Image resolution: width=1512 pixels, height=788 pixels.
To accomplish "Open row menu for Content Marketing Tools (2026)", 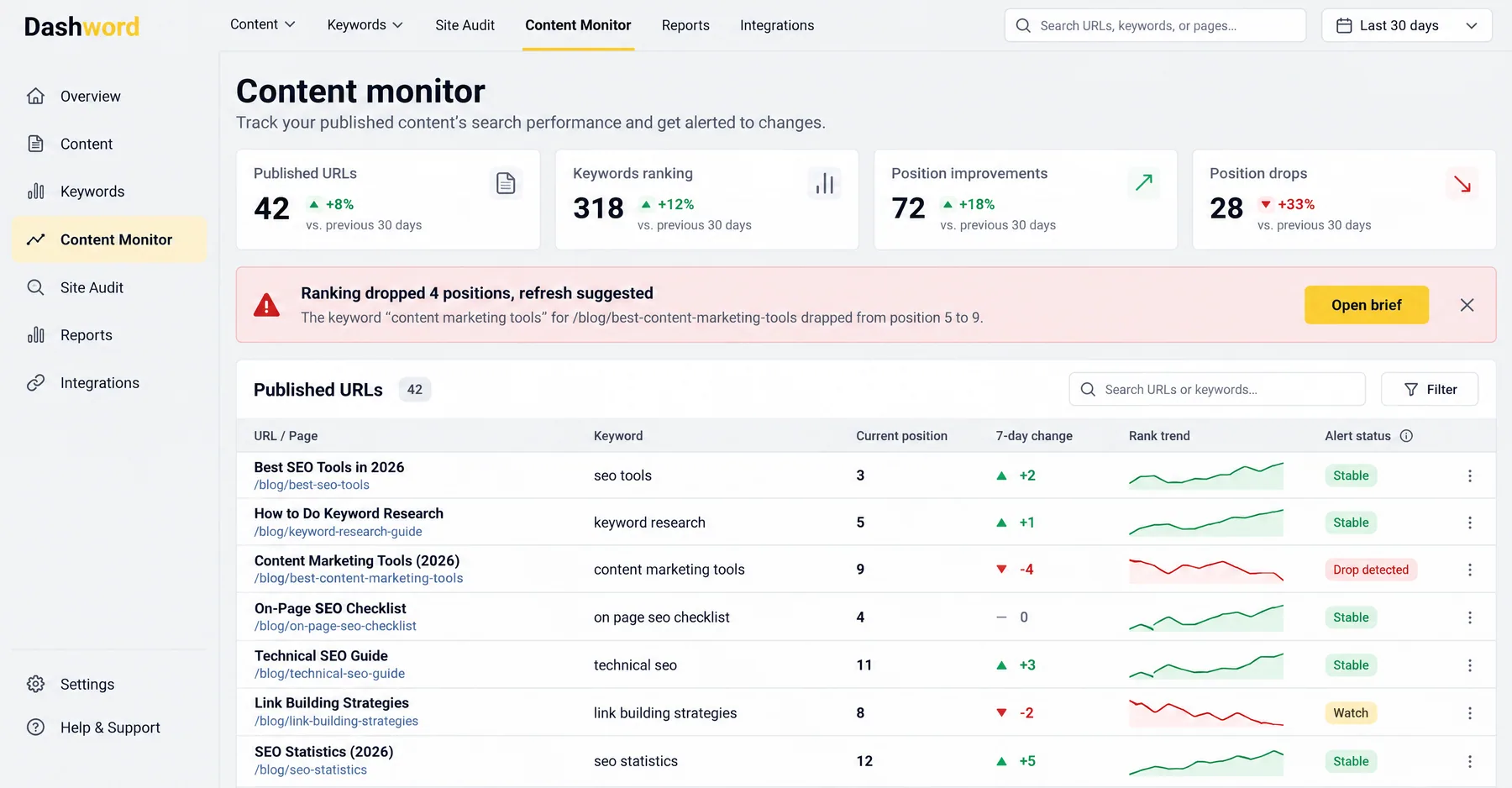I will point(1470,570).
